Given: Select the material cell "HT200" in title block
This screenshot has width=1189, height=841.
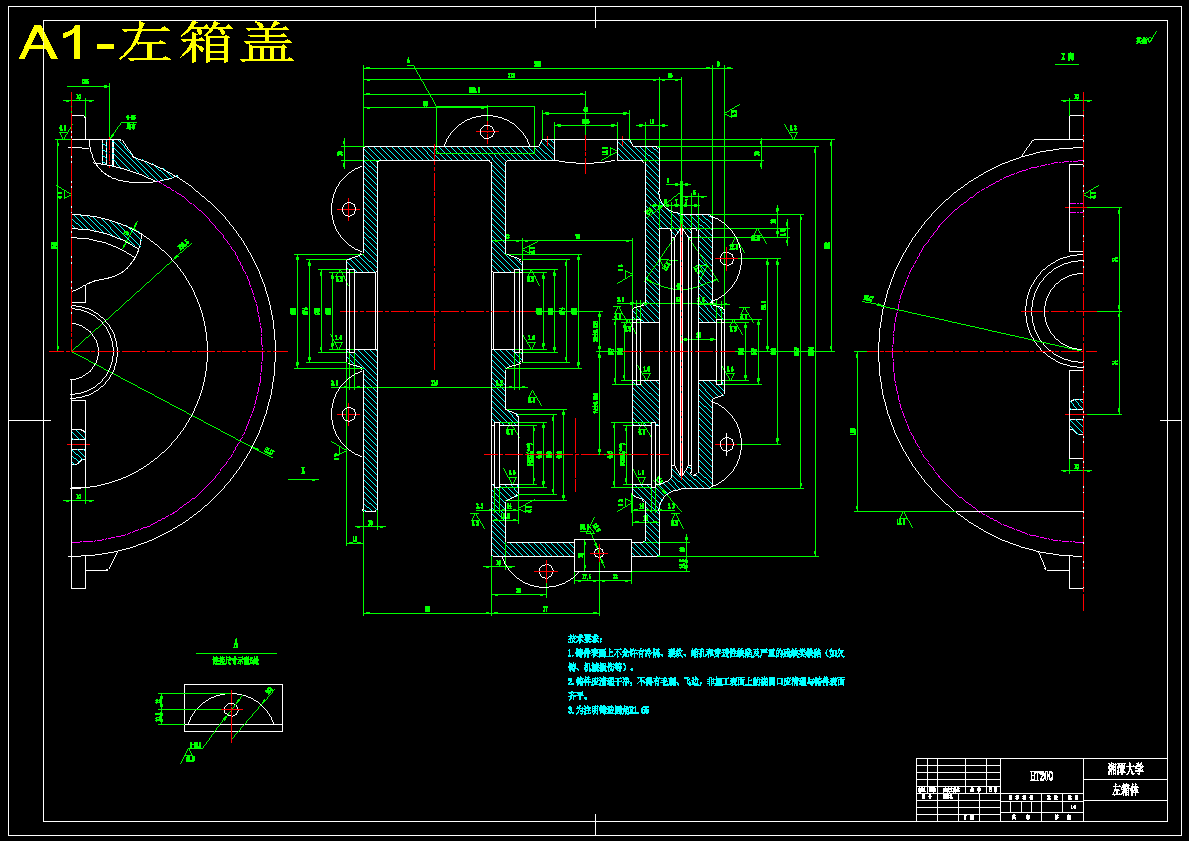Looking at the screenshot, I should coord(1042,776).
